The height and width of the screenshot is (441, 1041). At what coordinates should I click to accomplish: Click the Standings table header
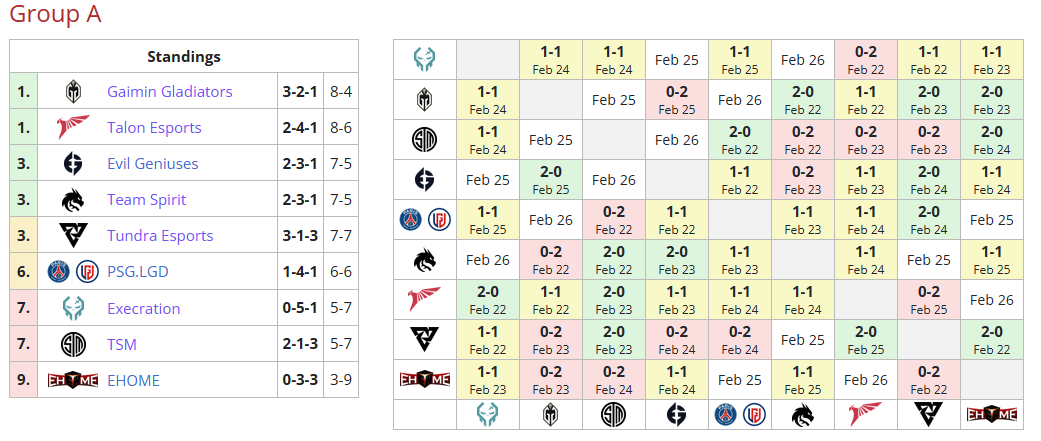point(184,57)
